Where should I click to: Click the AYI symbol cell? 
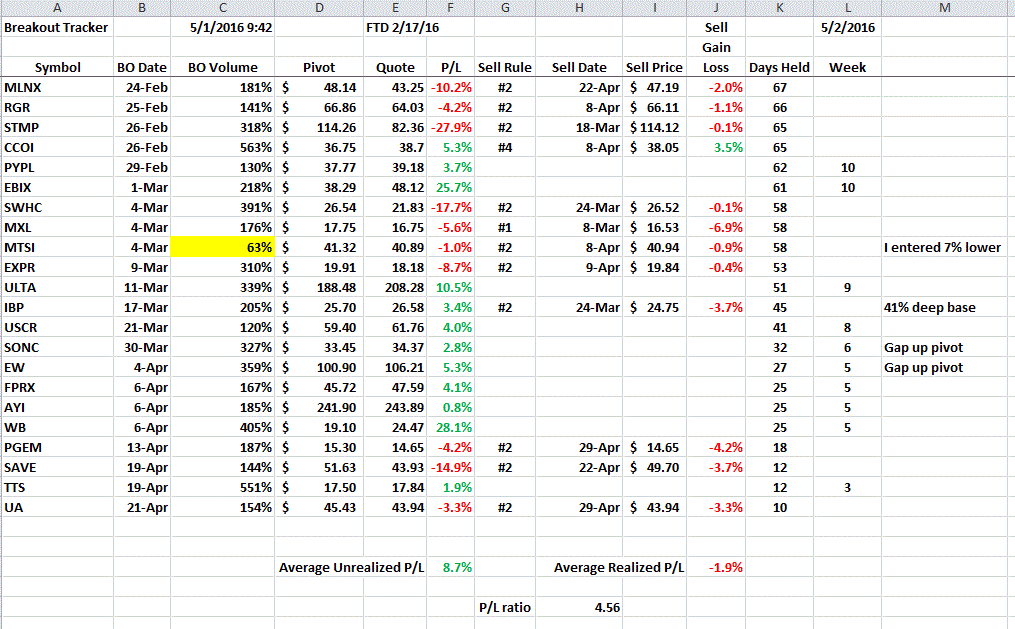57,408
